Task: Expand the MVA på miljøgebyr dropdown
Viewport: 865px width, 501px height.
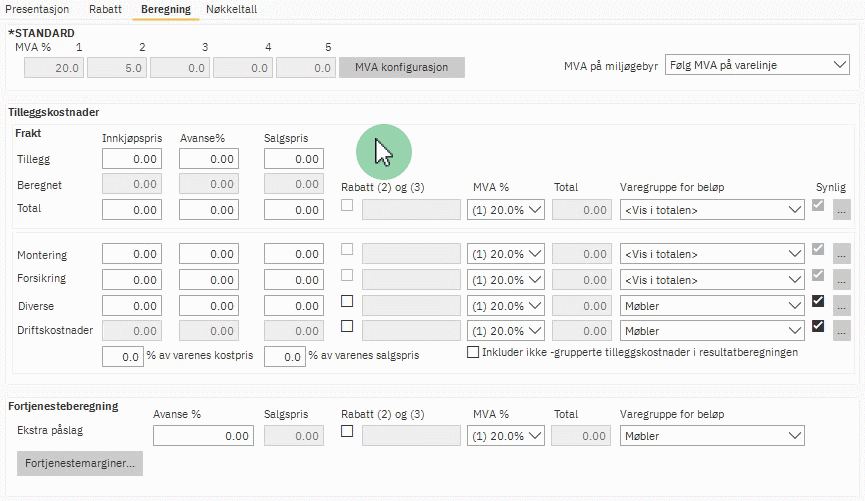Action: pyautogui.click(x=757, y=65)
